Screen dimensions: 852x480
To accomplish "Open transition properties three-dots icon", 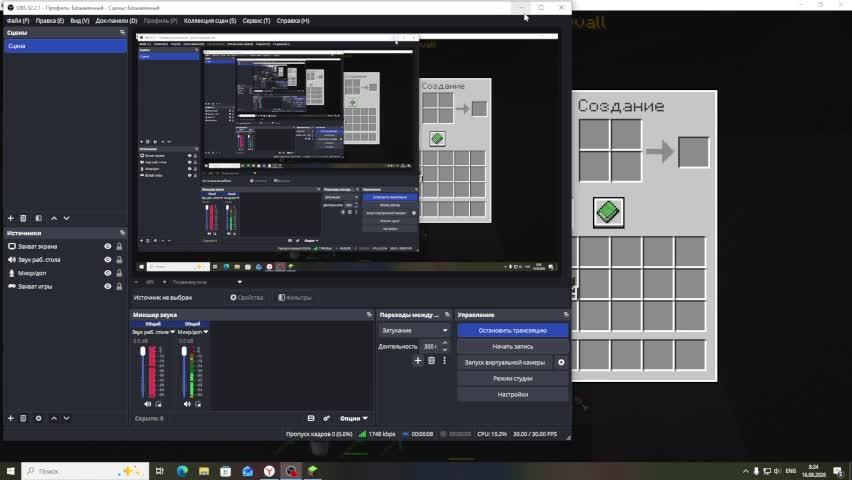I will pyautogui.click(x=444, y=360).
